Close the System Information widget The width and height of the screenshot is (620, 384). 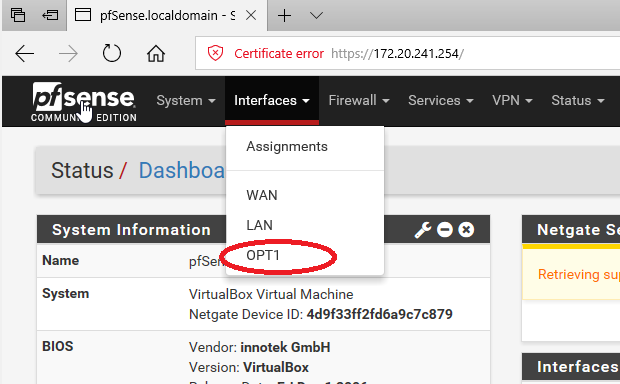pyautogui.click(x=466, y=230)
